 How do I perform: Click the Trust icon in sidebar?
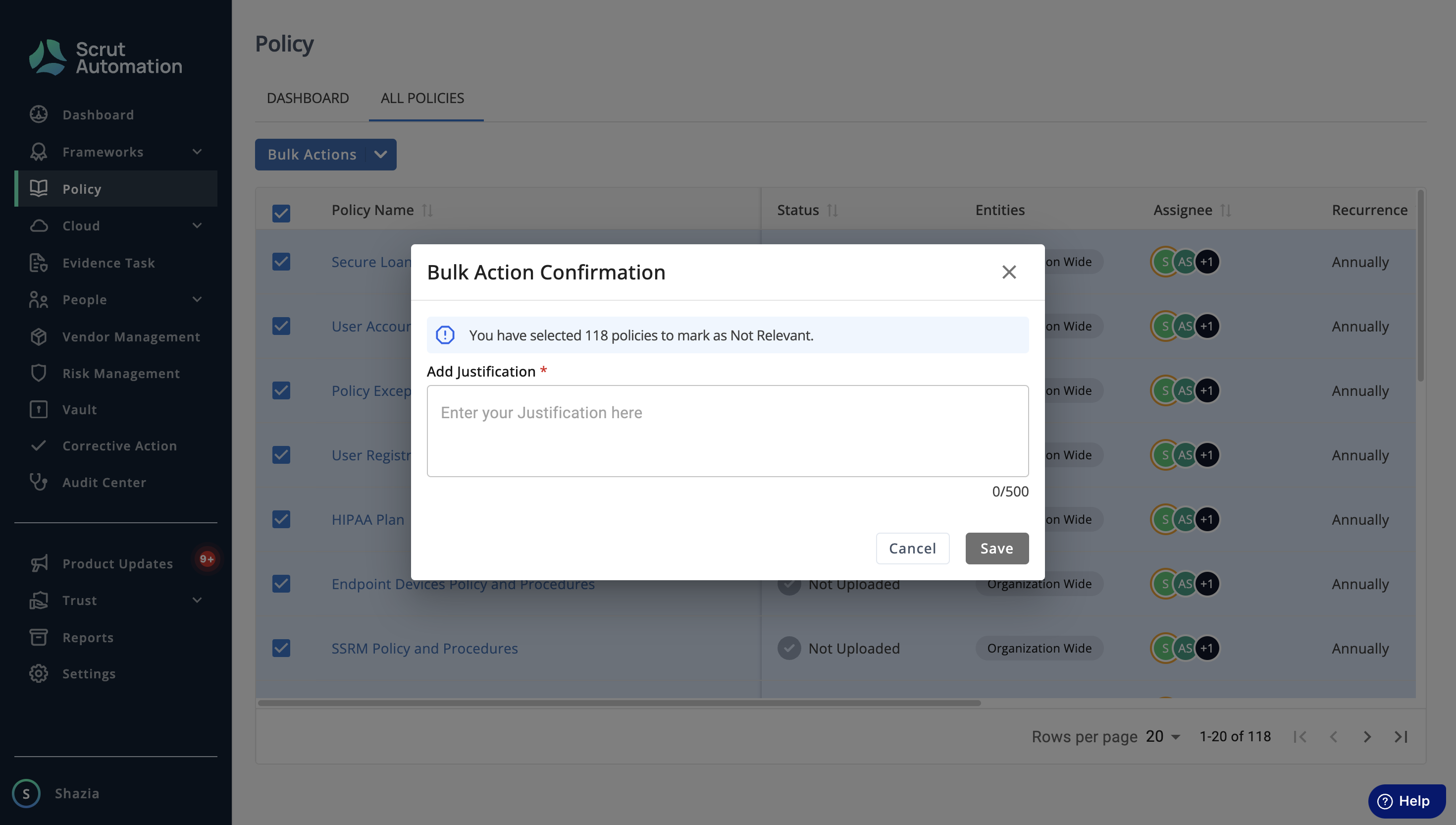click(39, 600)
